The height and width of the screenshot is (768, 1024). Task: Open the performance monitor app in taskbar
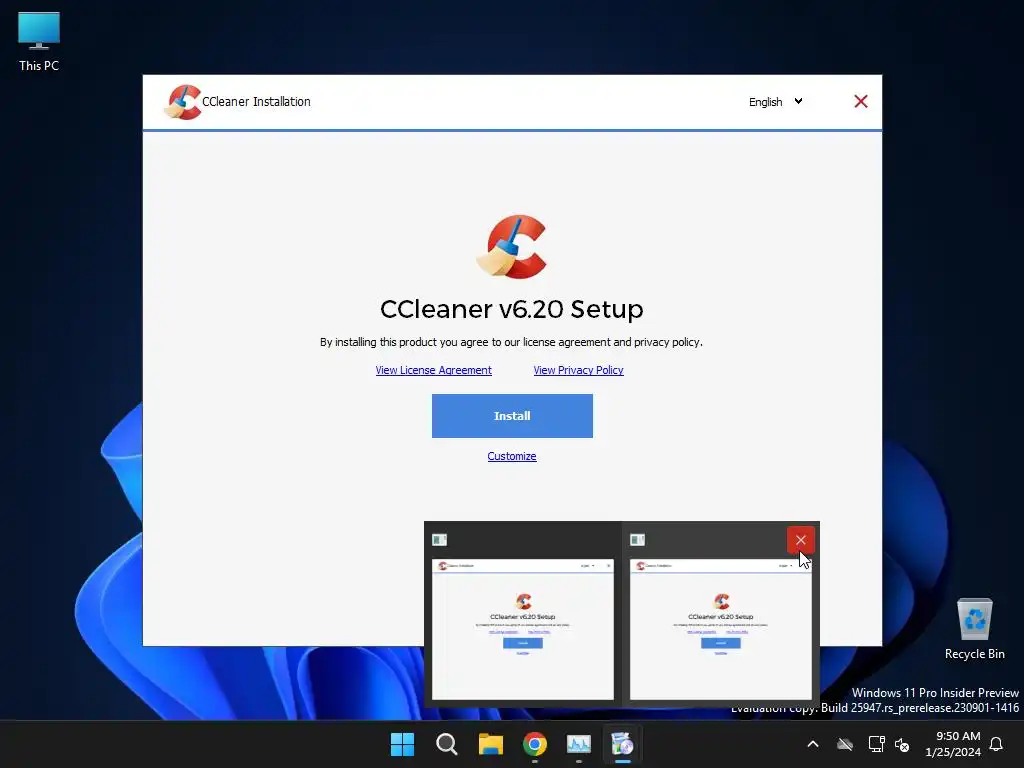coord(579,744)
